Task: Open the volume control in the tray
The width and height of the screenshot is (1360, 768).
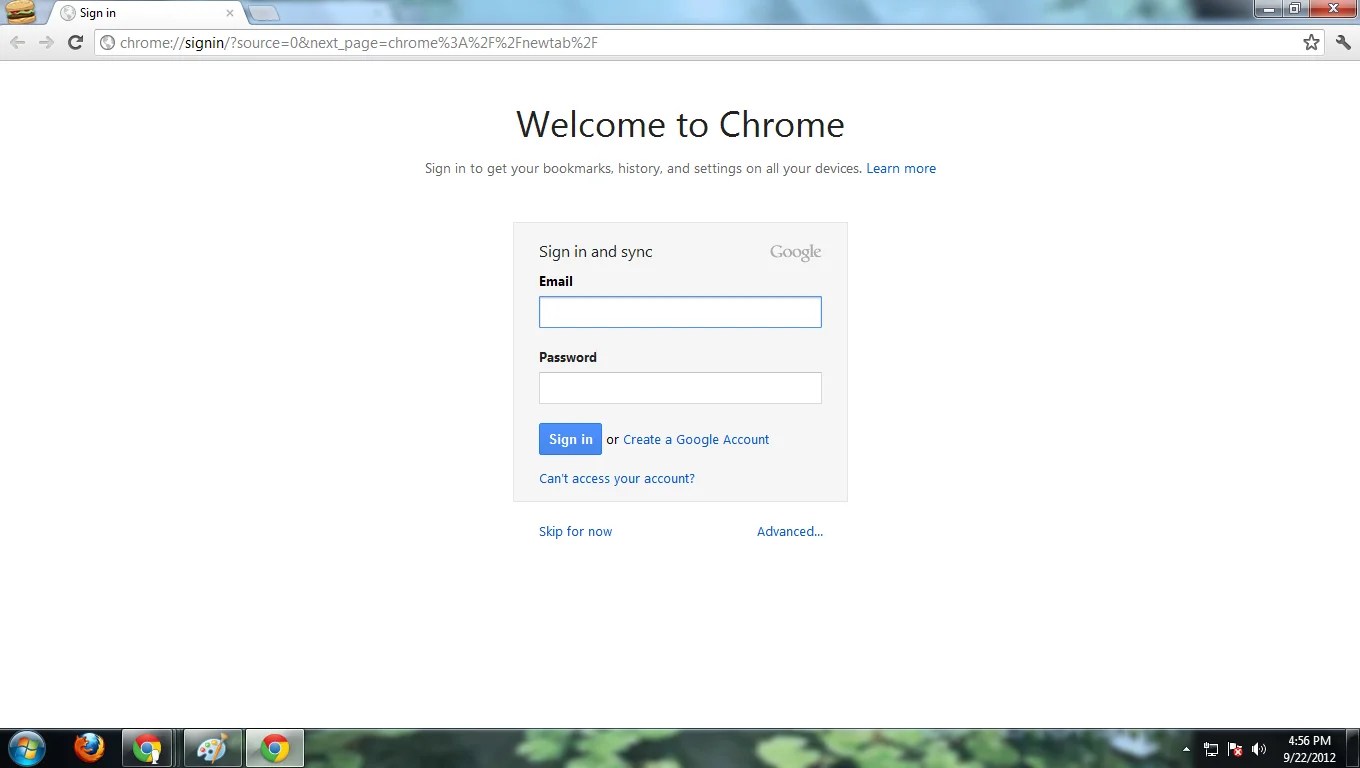Action: coord(1259,748)
